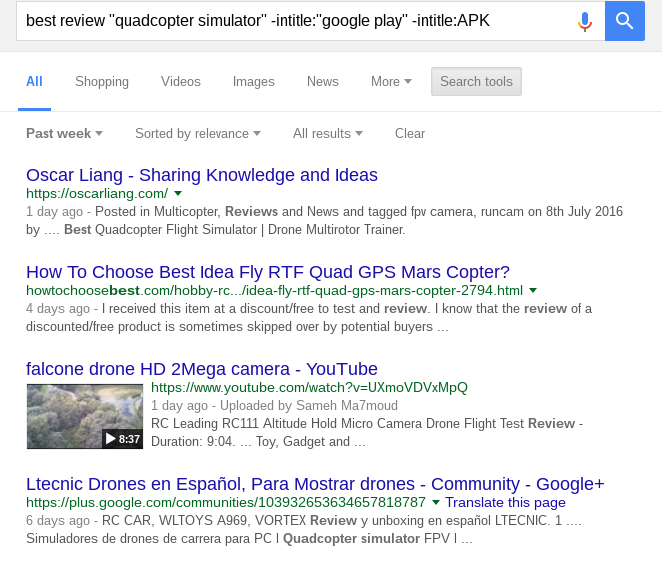
Task: Open the News results tab
Action: click(x=323, y=81)
